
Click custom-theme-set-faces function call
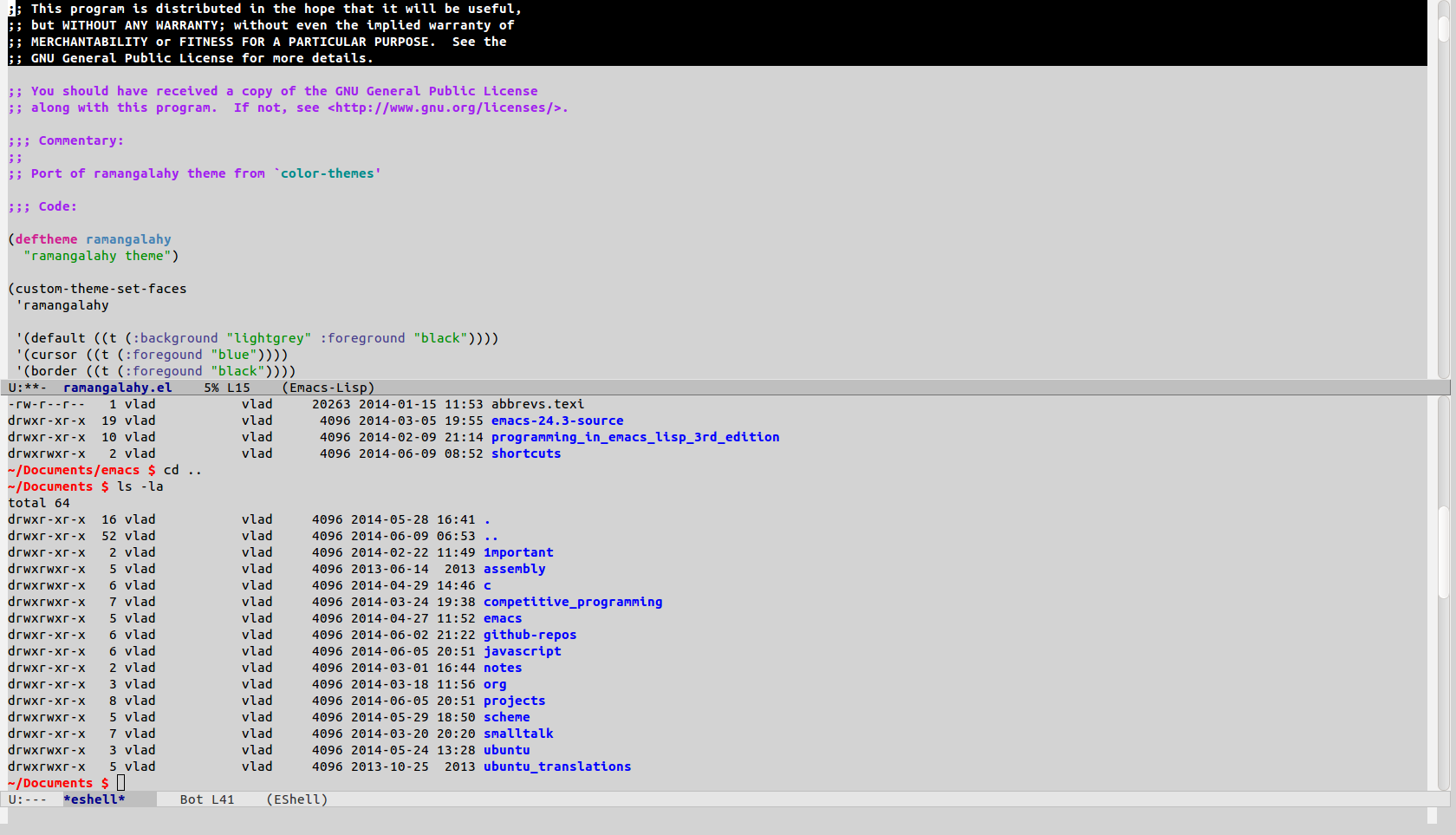coord(101,289)
